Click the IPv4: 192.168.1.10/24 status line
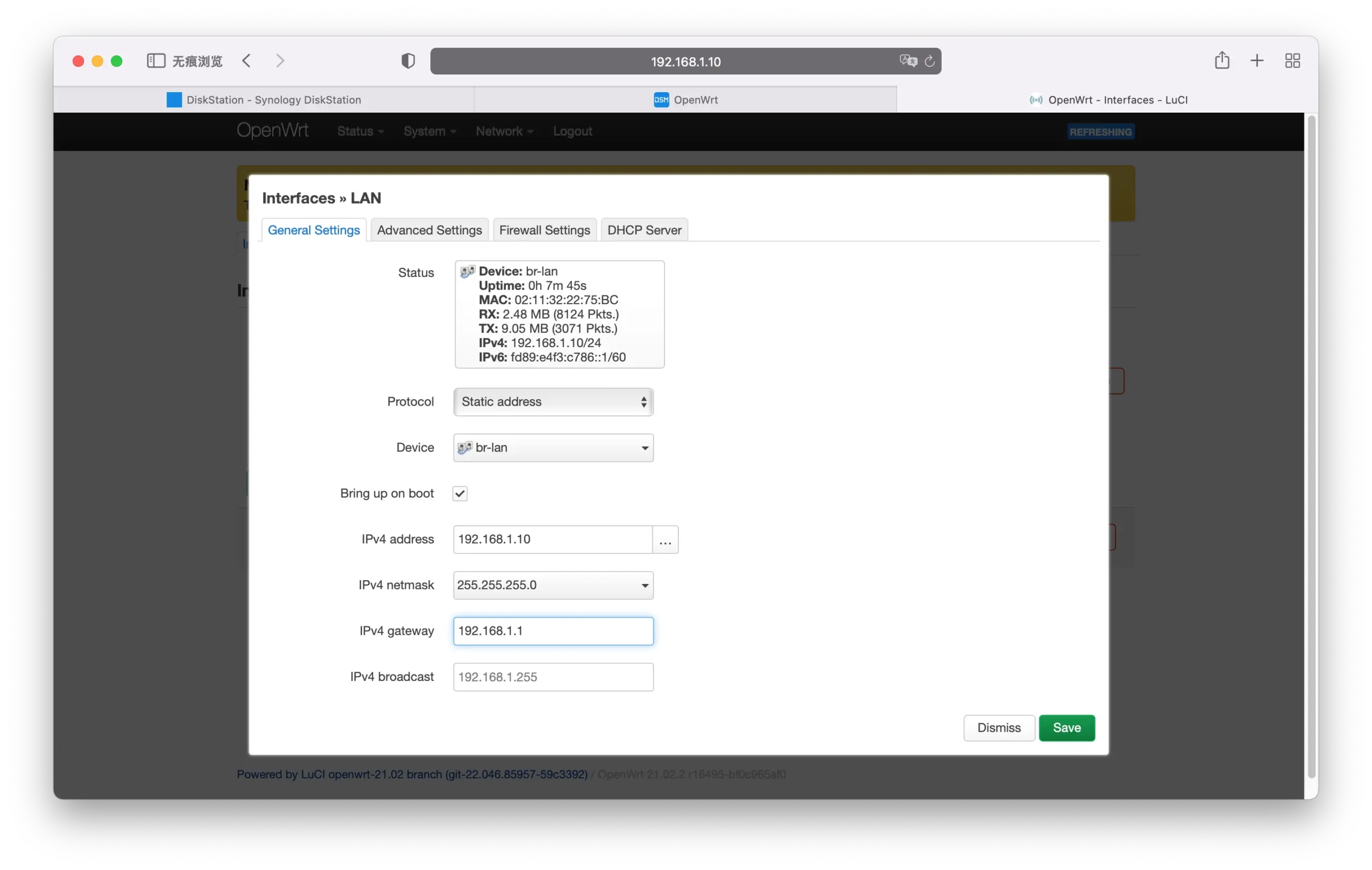Screen dimensions: 1372x870 pyautogui.click(x=540, y=343)
